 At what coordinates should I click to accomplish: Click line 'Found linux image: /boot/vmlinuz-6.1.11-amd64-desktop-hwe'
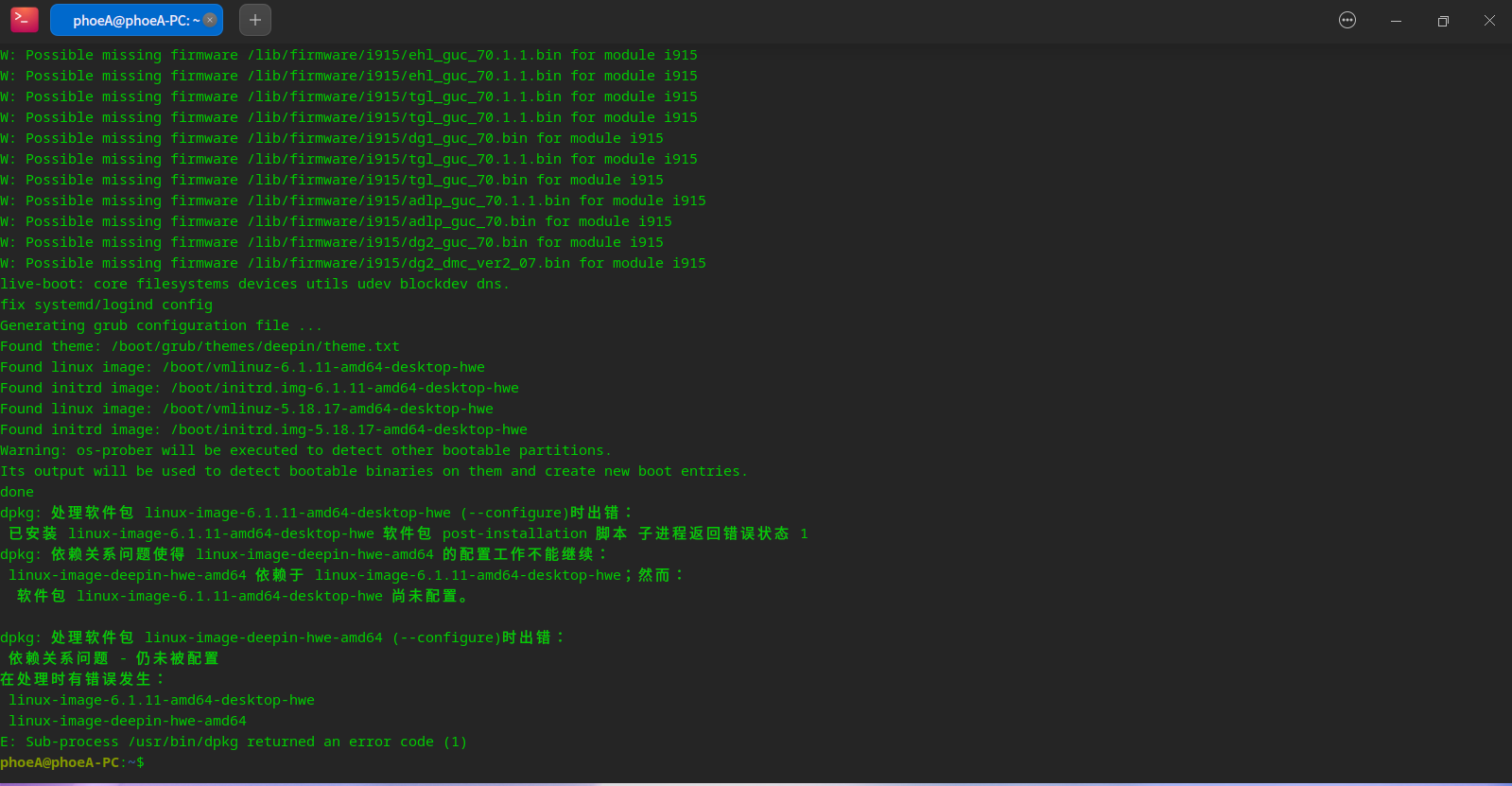(243, 367)
